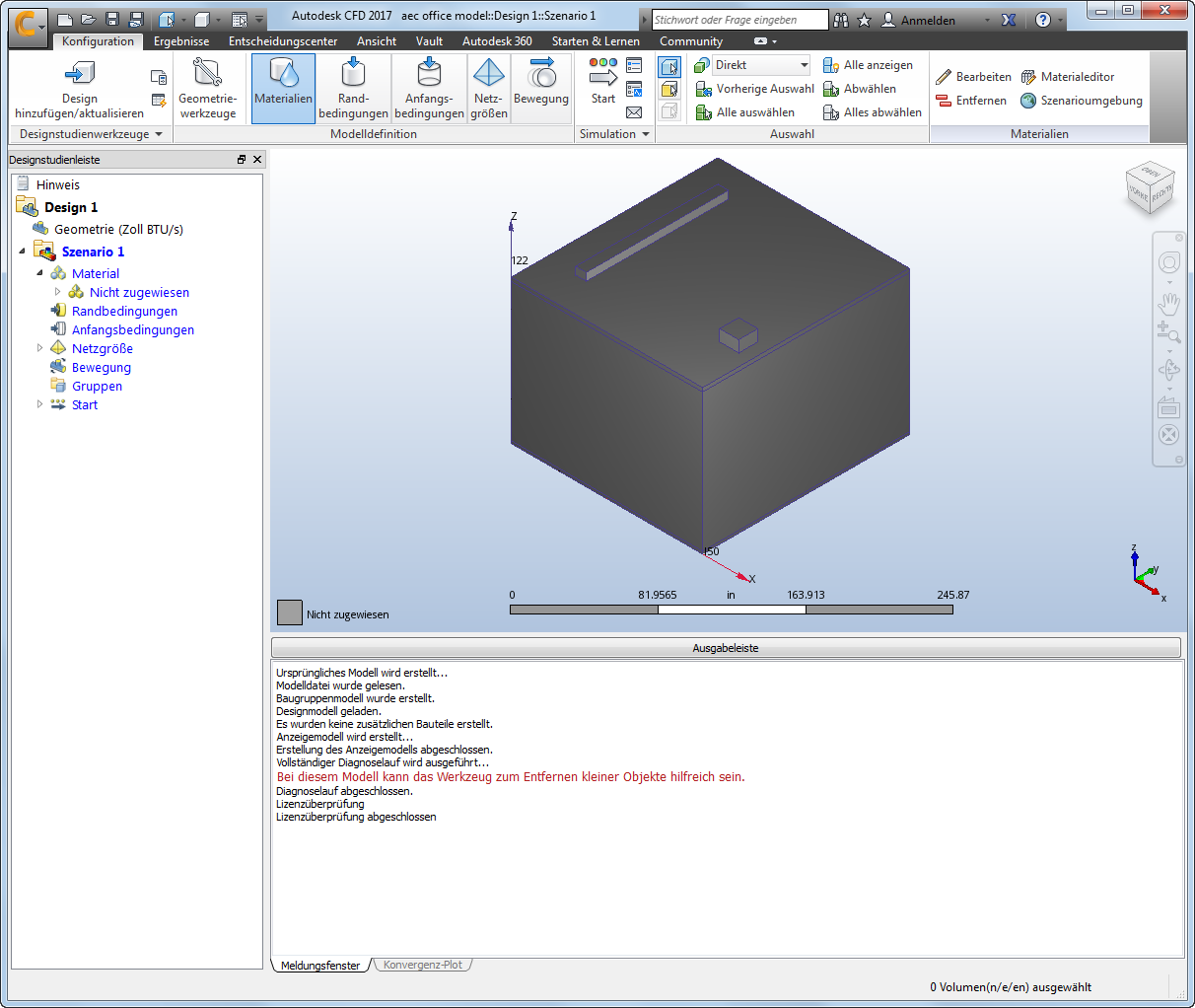The image size is (1195, 1008).
Task: Click Alle anzeigen in Auswahl panel
Action: [x=868, y=65]
